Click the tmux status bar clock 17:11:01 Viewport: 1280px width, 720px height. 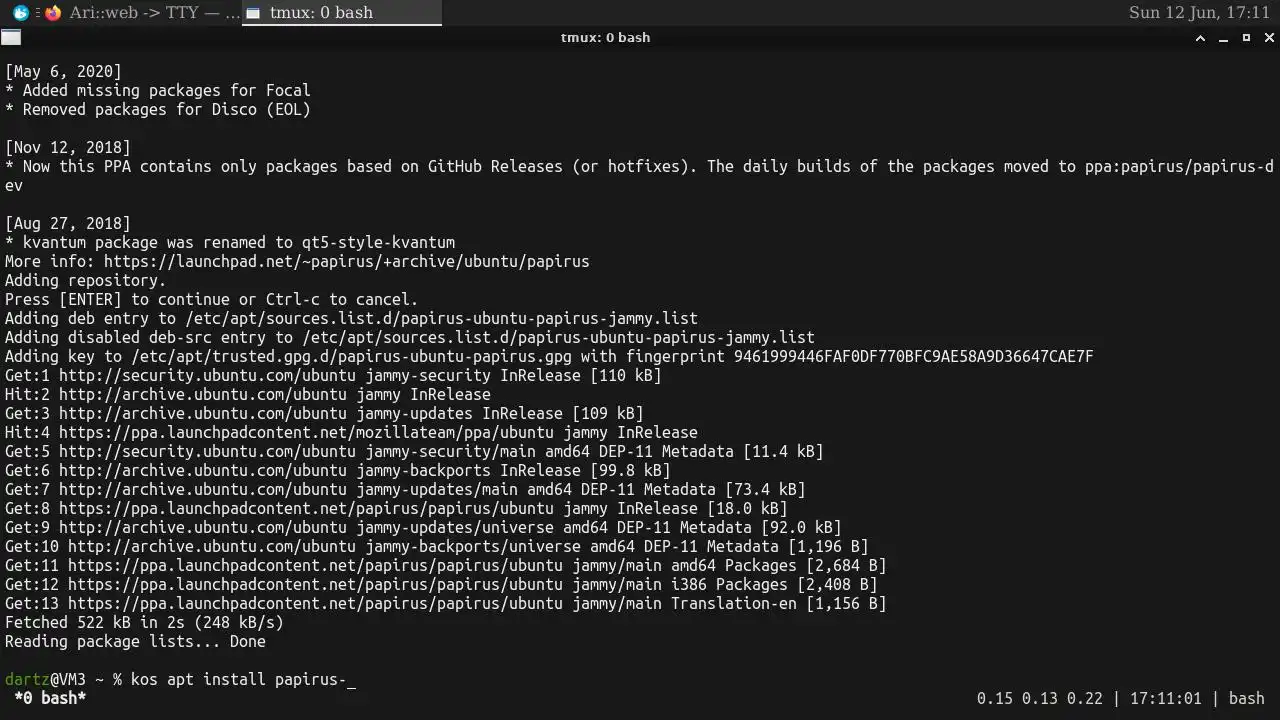(1166, 698)
